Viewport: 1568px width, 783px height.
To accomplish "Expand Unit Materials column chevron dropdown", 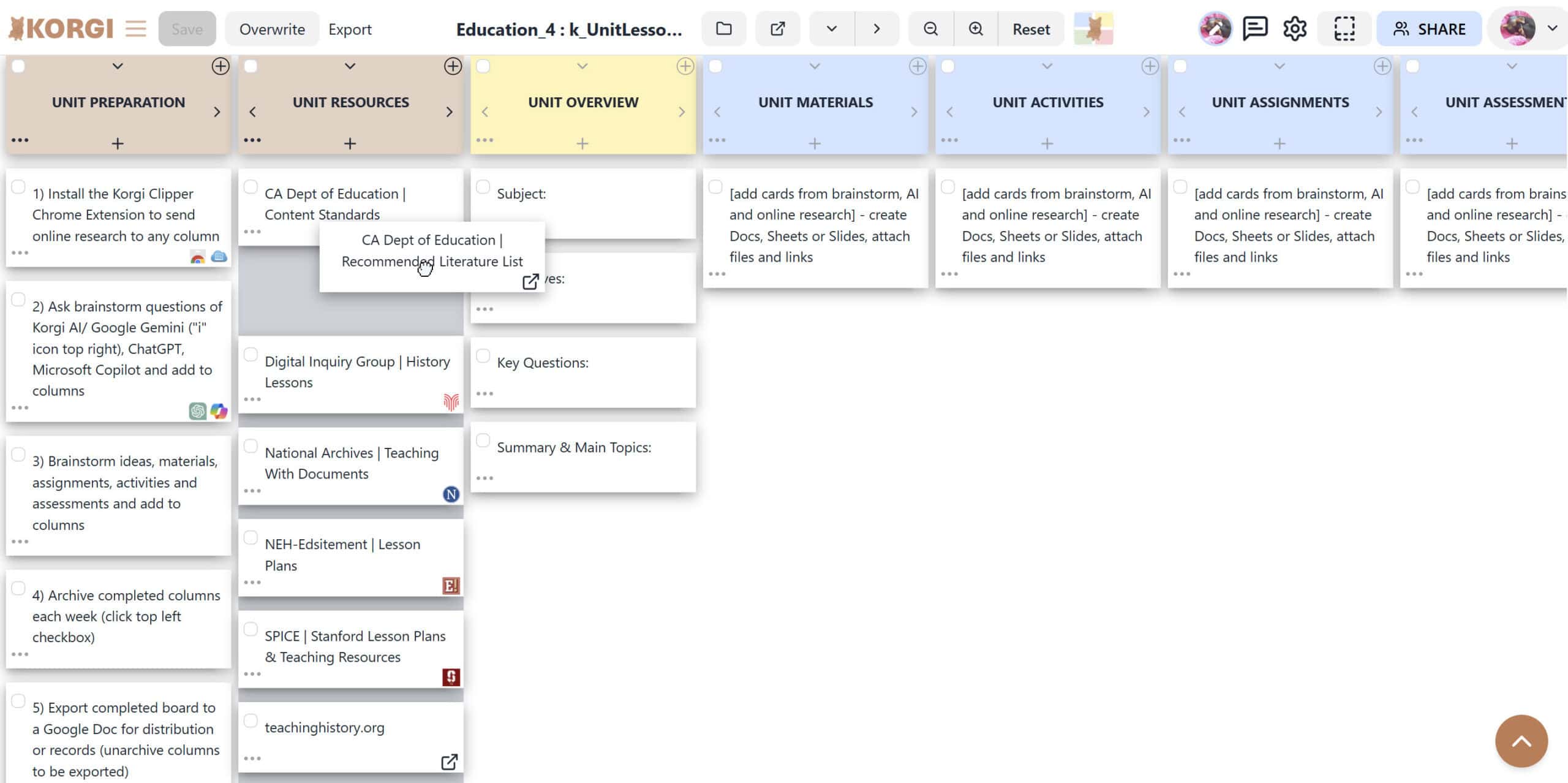I will (815, 66).
